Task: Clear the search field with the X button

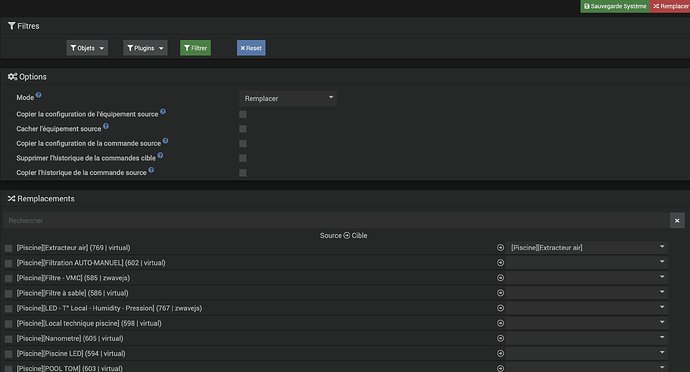Action: (677, 221)
